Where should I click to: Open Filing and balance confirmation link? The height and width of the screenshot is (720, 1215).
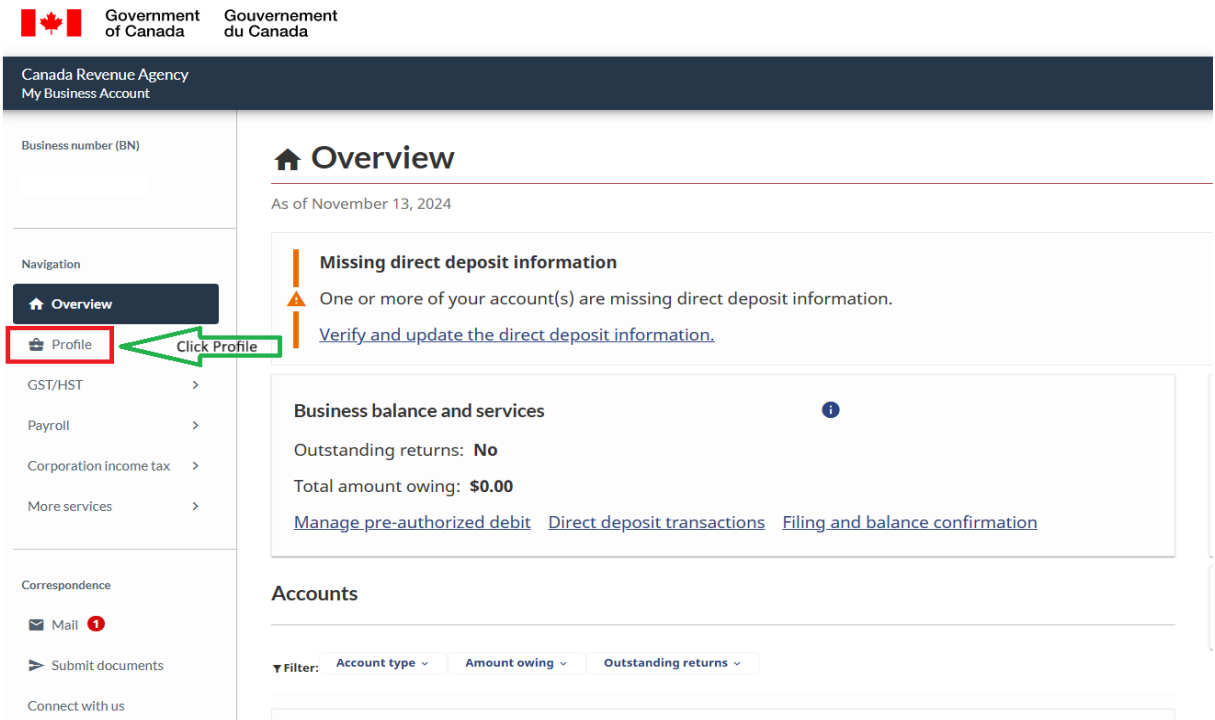pos(910,522)
